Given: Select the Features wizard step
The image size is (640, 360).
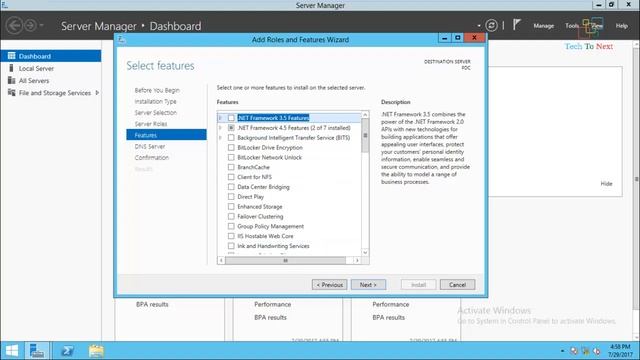Looking at the screenshot, I should [167, 135].
